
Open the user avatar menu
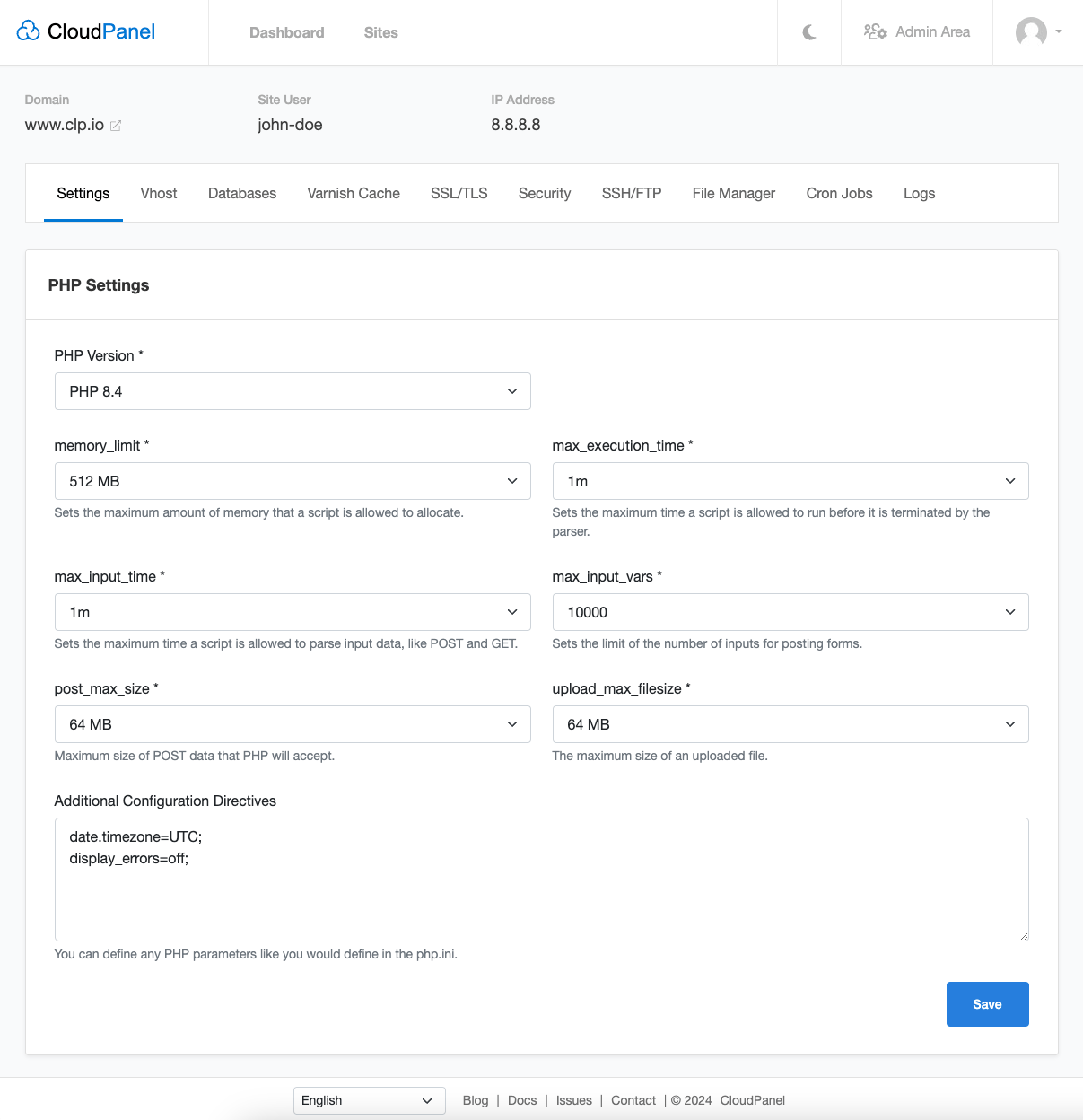tap(1032, 32)
